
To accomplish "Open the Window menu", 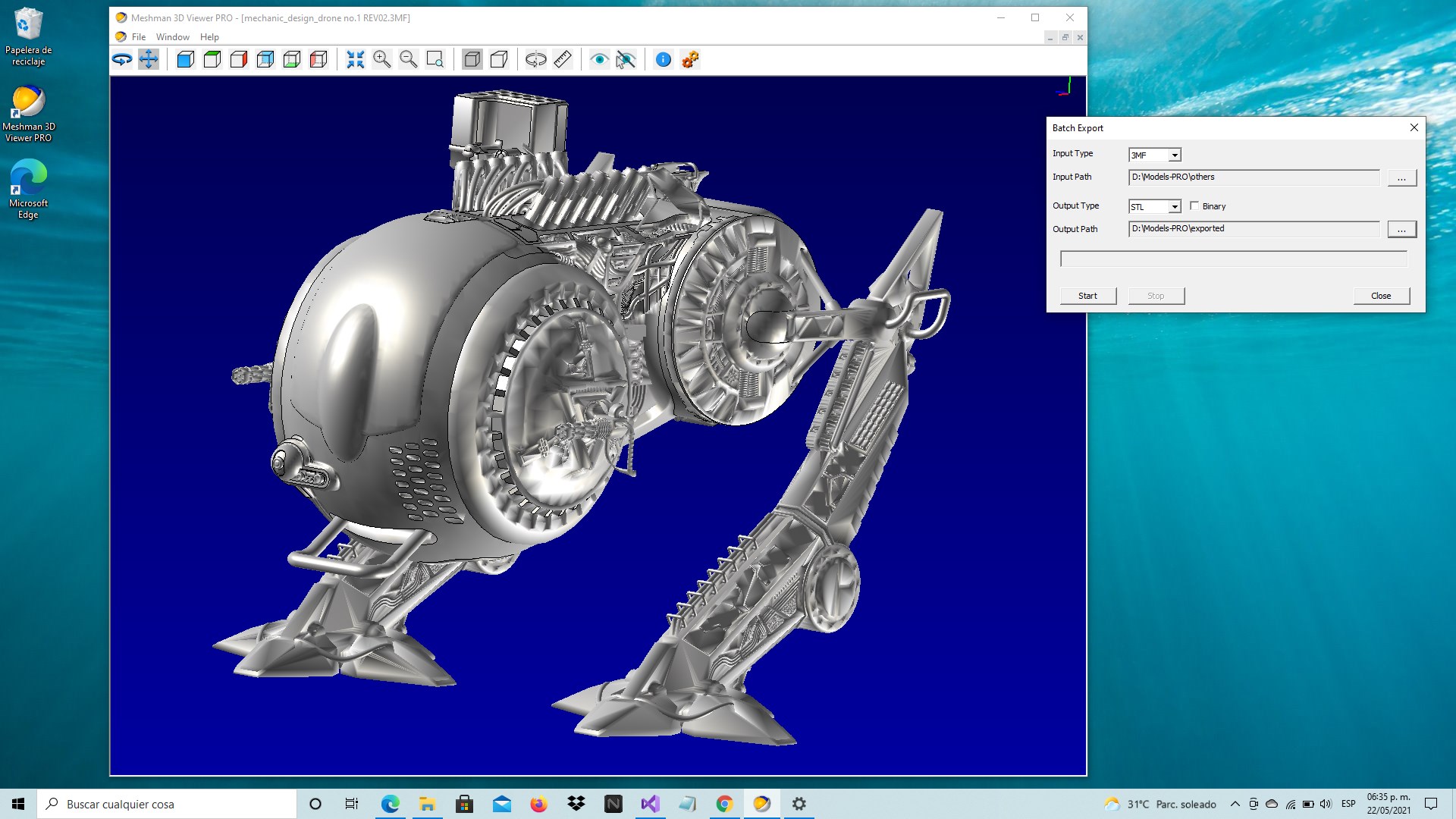I will click(173, 37).
